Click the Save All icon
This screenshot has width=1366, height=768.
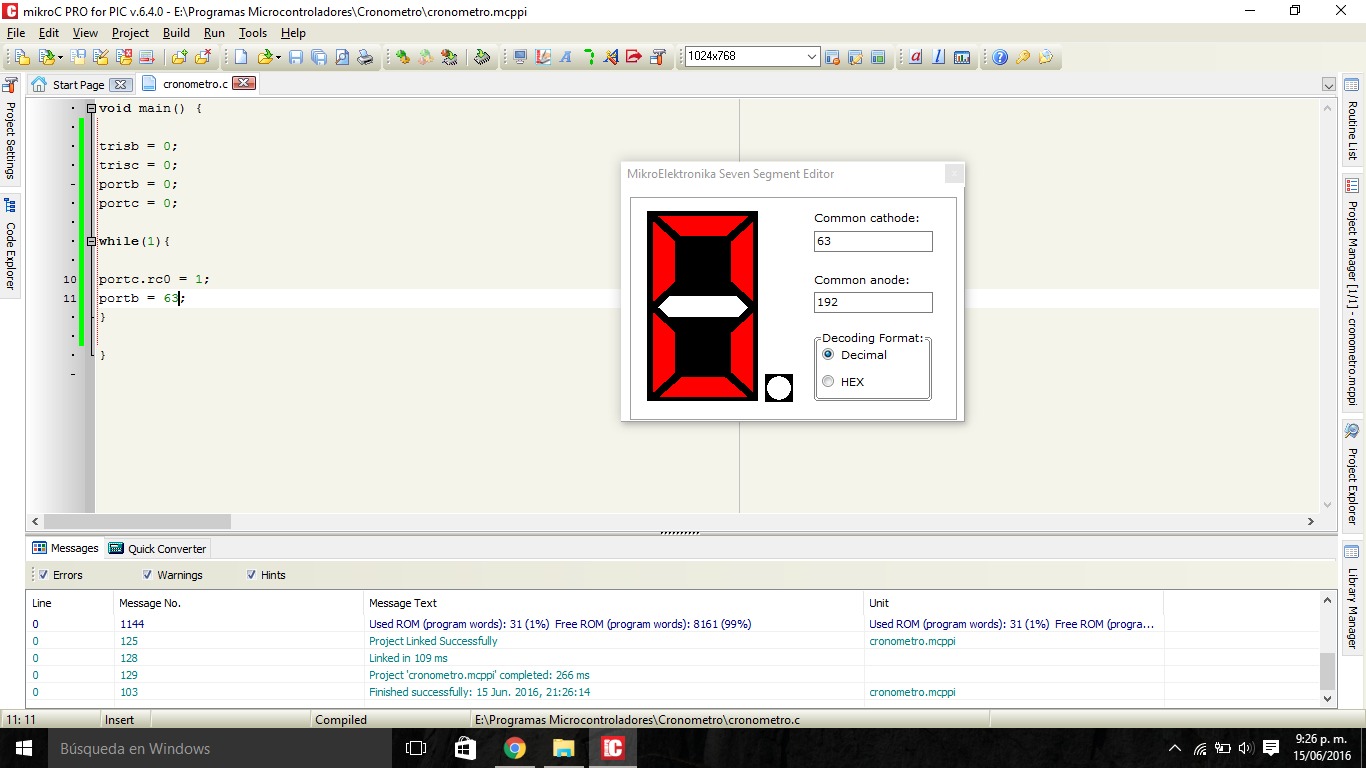(x=319, y=57)
